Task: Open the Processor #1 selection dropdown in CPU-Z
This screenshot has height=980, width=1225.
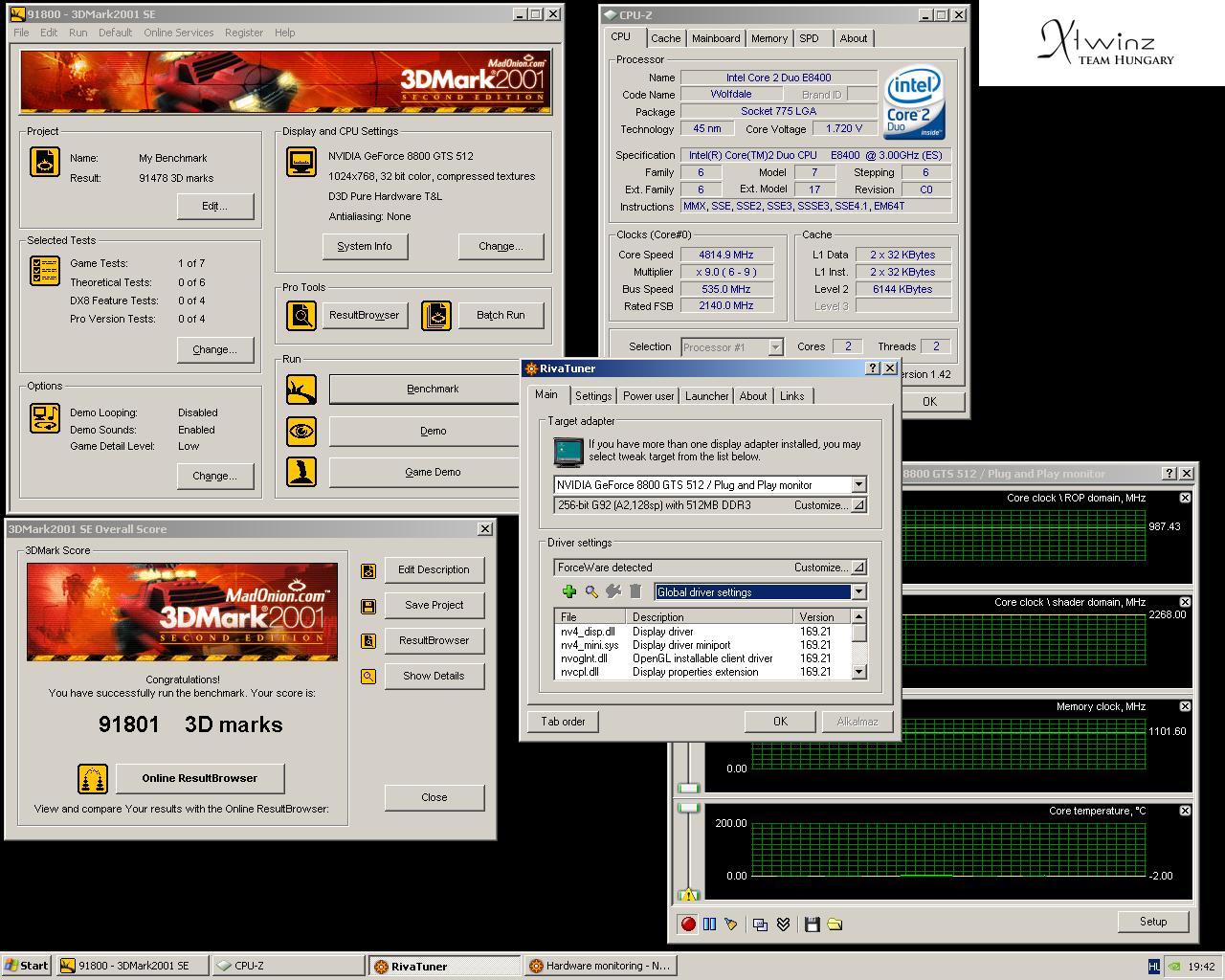Action: [x=775, y=347]
